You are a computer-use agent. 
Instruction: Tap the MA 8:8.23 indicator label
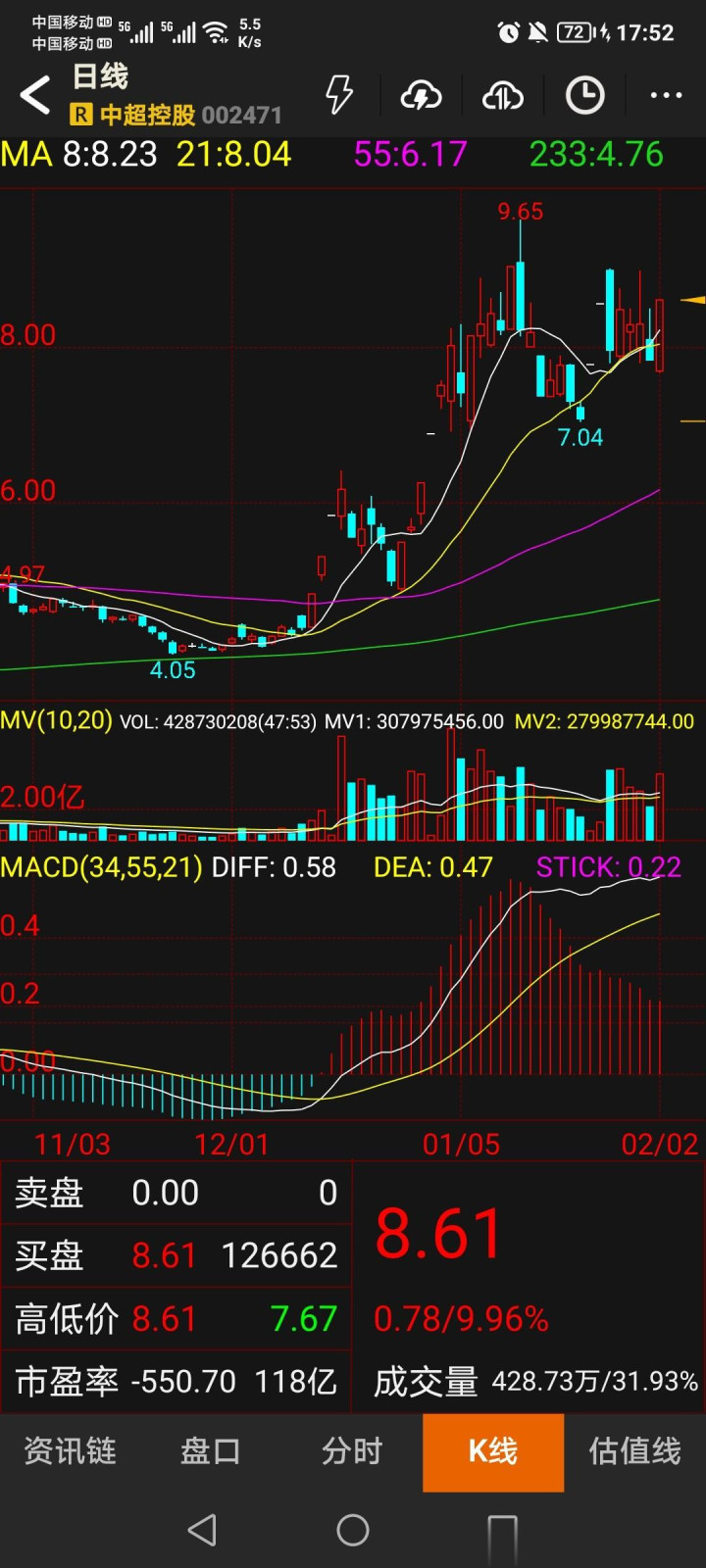pyautogui.click(x=79, y=154)
